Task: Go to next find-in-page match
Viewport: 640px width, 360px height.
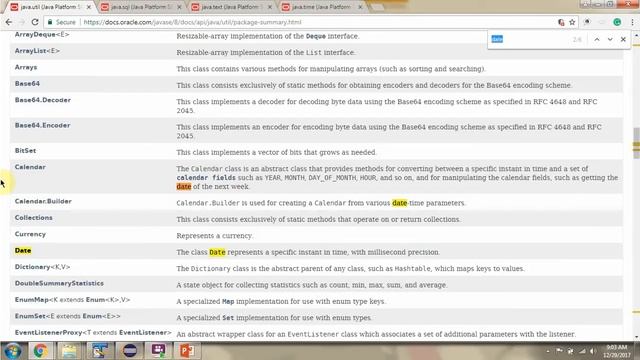Action: (610, 39)
